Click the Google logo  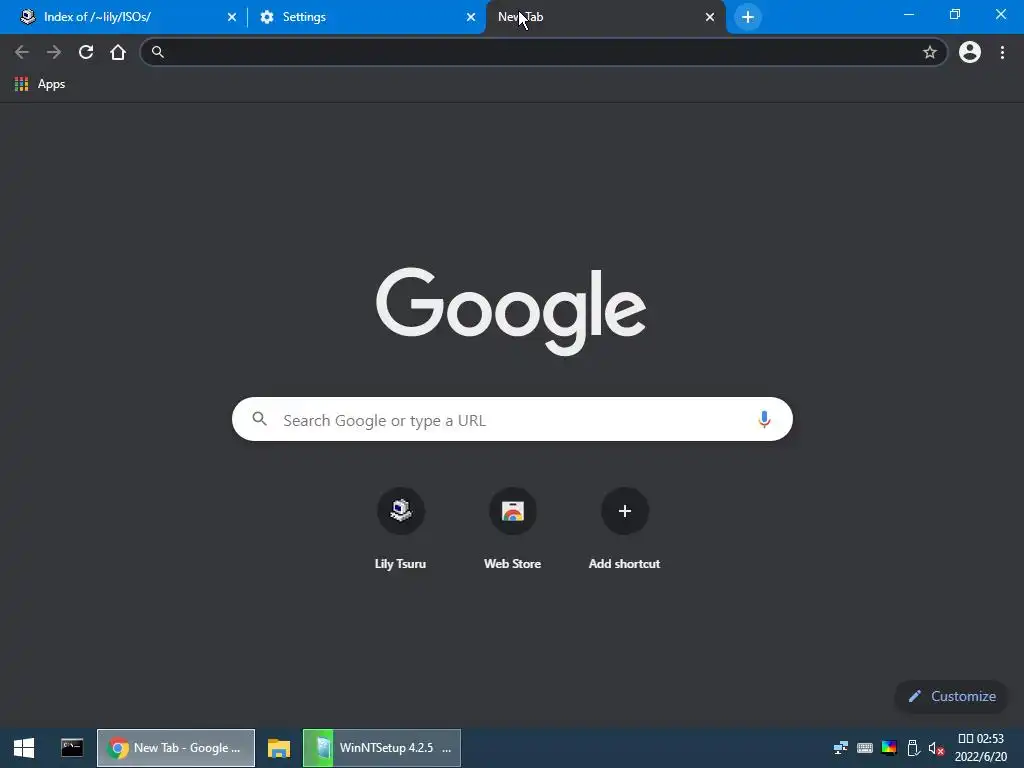511,311
